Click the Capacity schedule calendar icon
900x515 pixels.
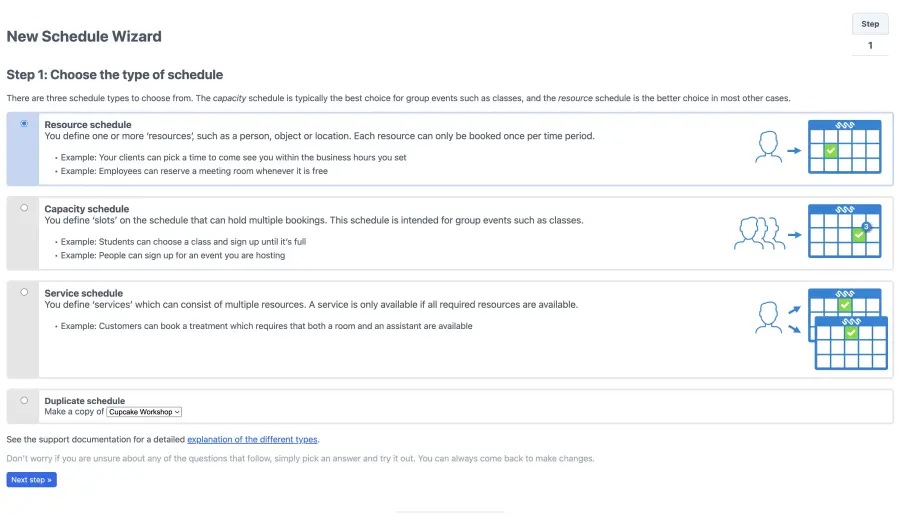coord(844,231)
